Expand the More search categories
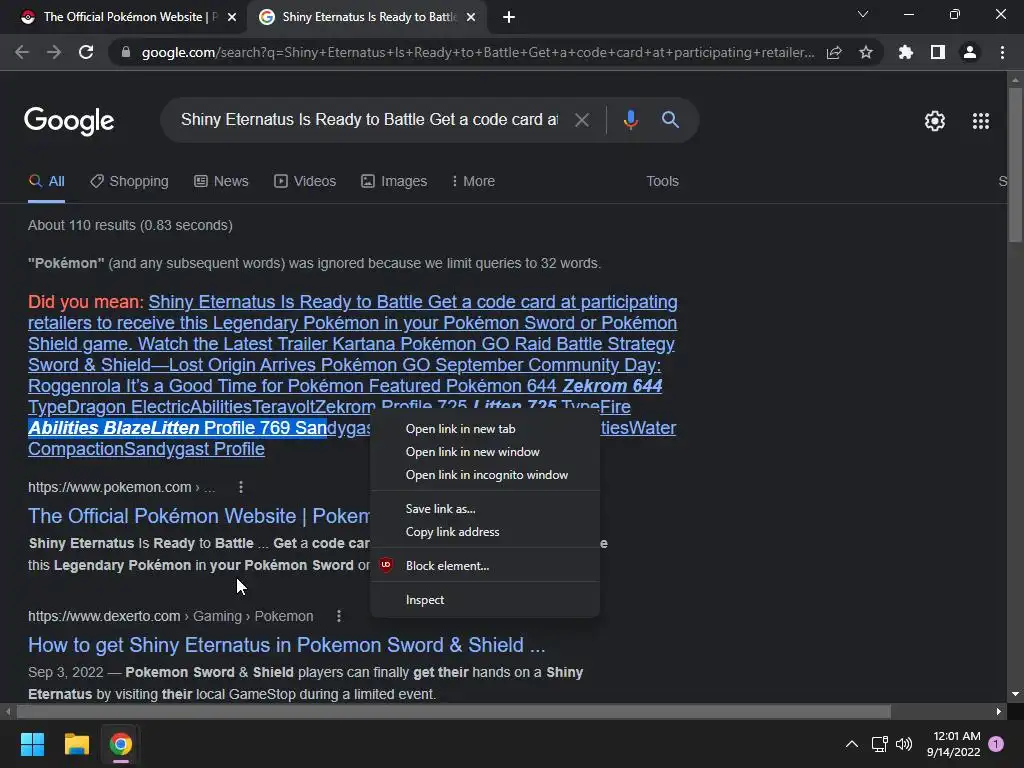 (x=473, y=182)
